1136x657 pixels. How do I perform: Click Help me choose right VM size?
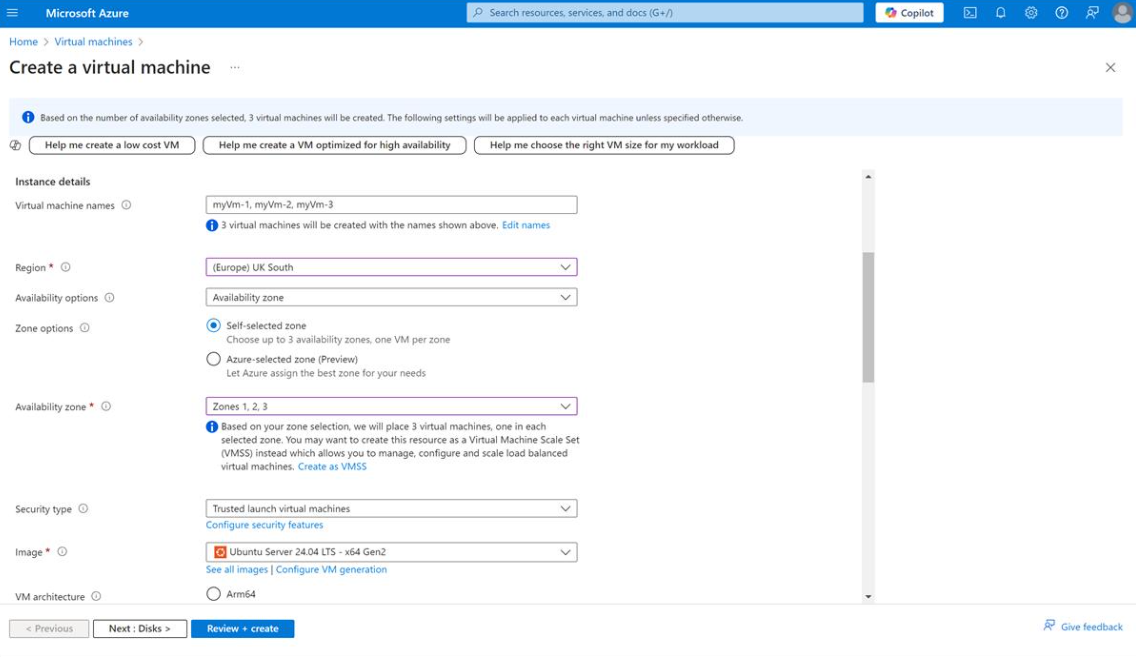[x=604, y=145]
